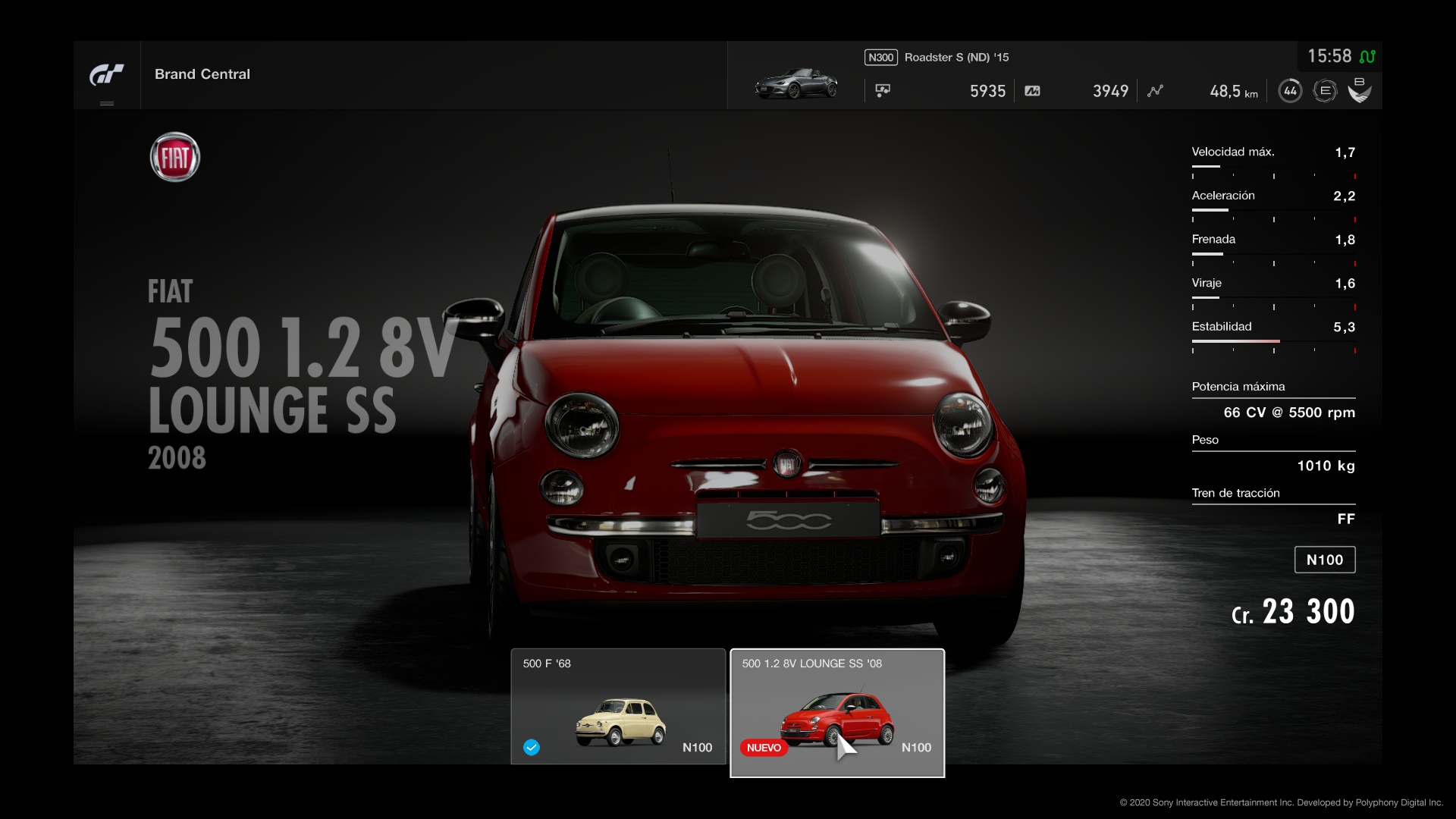Click the cornering value 1,6
This screenshot has height=819, width=1456.
(1345, 284)
